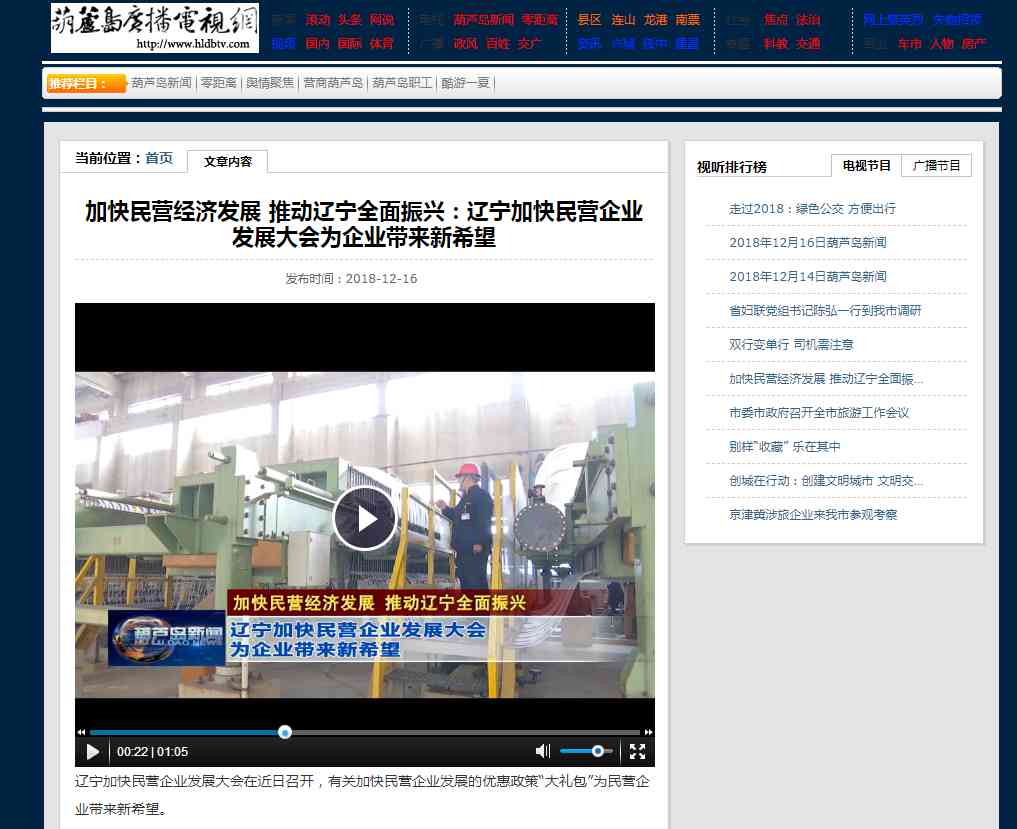Open the 葫芦岛新闻 link in 推荐栏目
This screenshot has height=829, width=1017.
pos(163,84)
